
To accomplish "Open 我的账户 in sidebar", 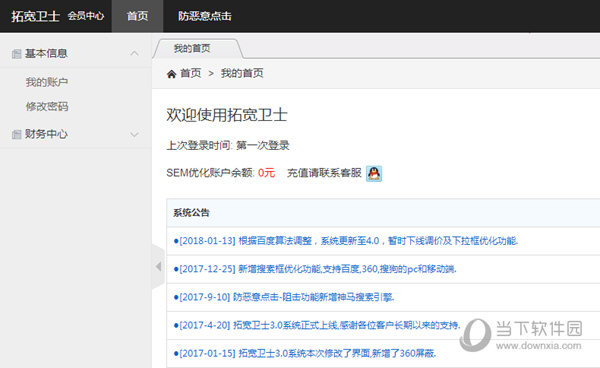I will (x=47, y=82).
